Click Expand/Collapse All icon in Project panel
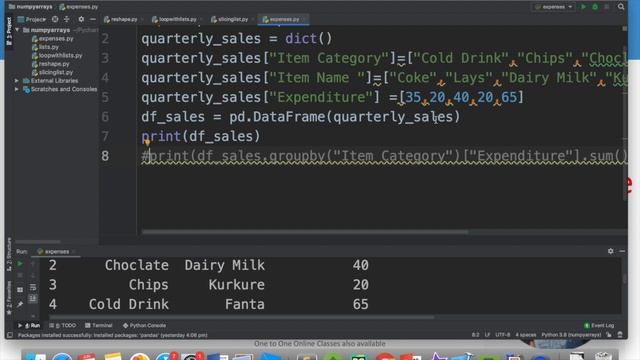Viewport: 640px width, 360px height. (67, 19)
